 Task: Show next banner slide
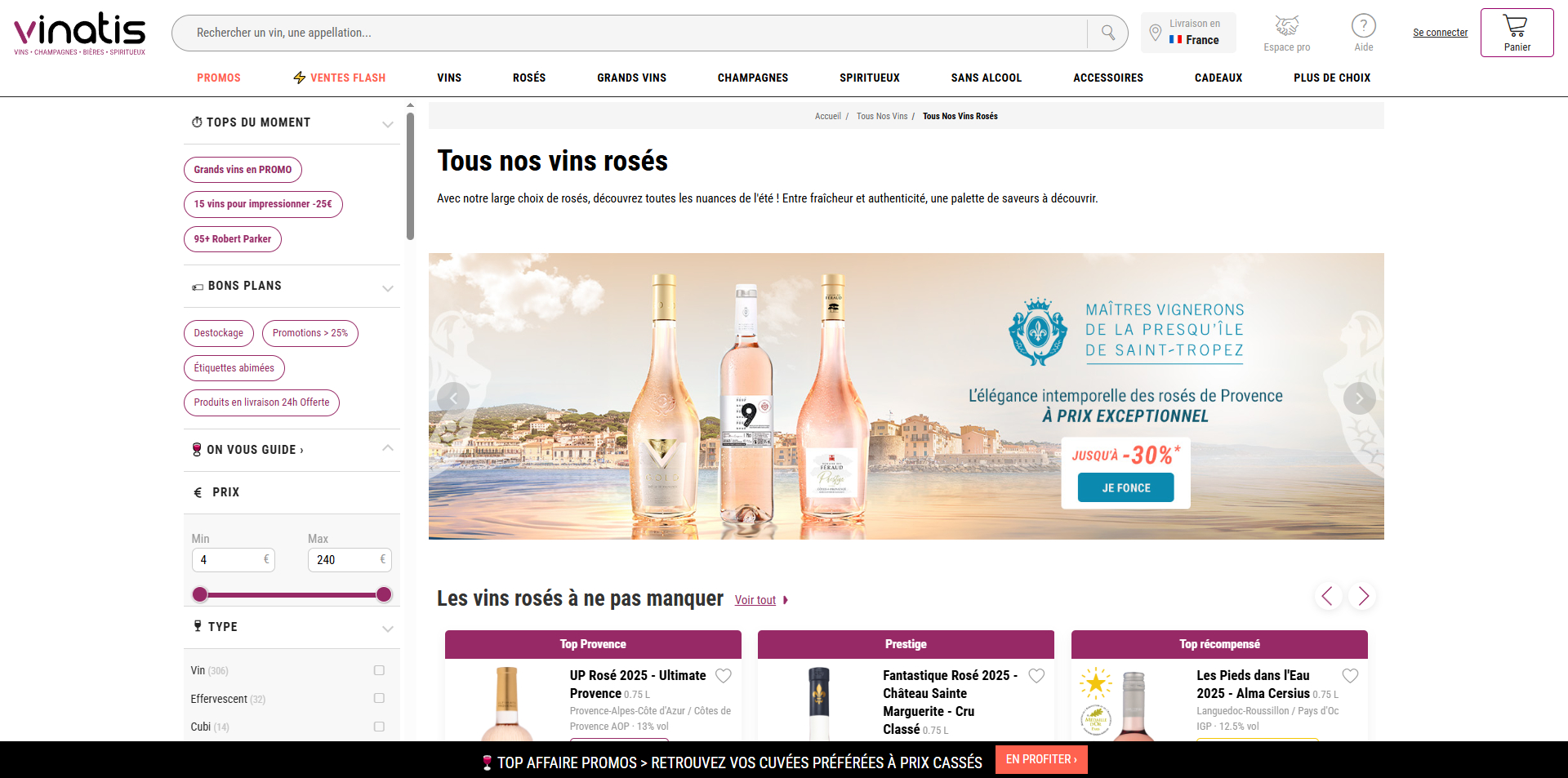pos(1359,398)
